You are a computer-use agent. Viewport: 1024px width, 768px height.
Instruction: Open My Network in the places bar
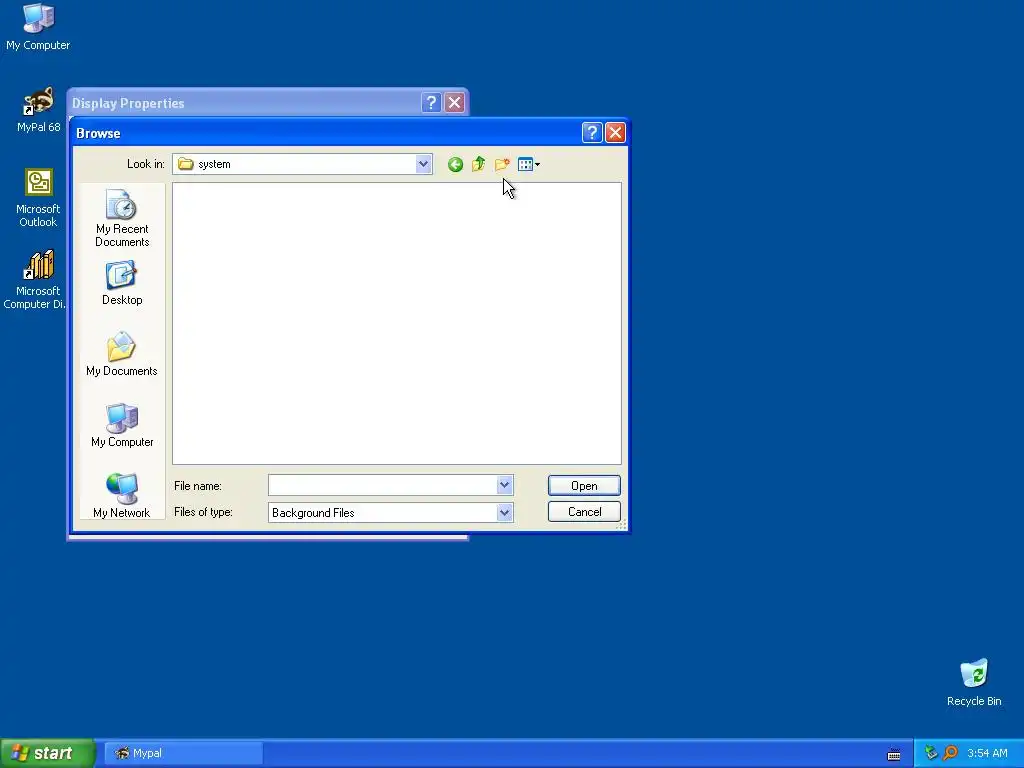[x=122, y=496]
